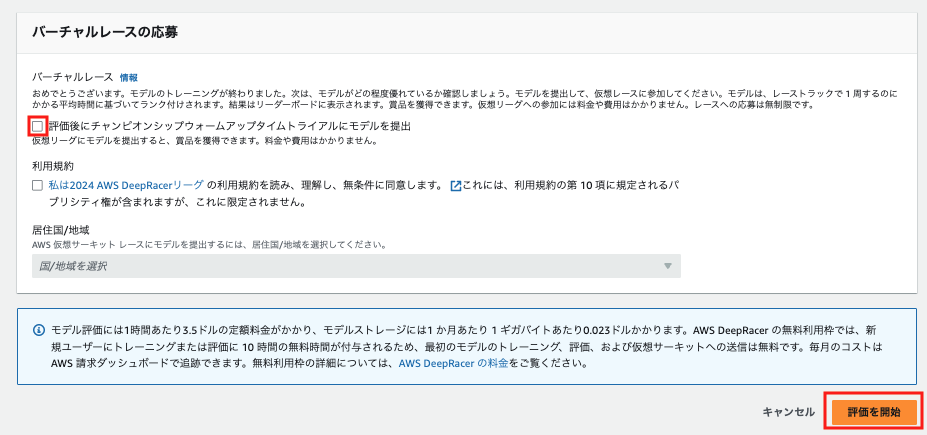Click the 仮想リーグにモデルを提出すると hint text
Screen dimensions: 927x435
coord(206,141)
